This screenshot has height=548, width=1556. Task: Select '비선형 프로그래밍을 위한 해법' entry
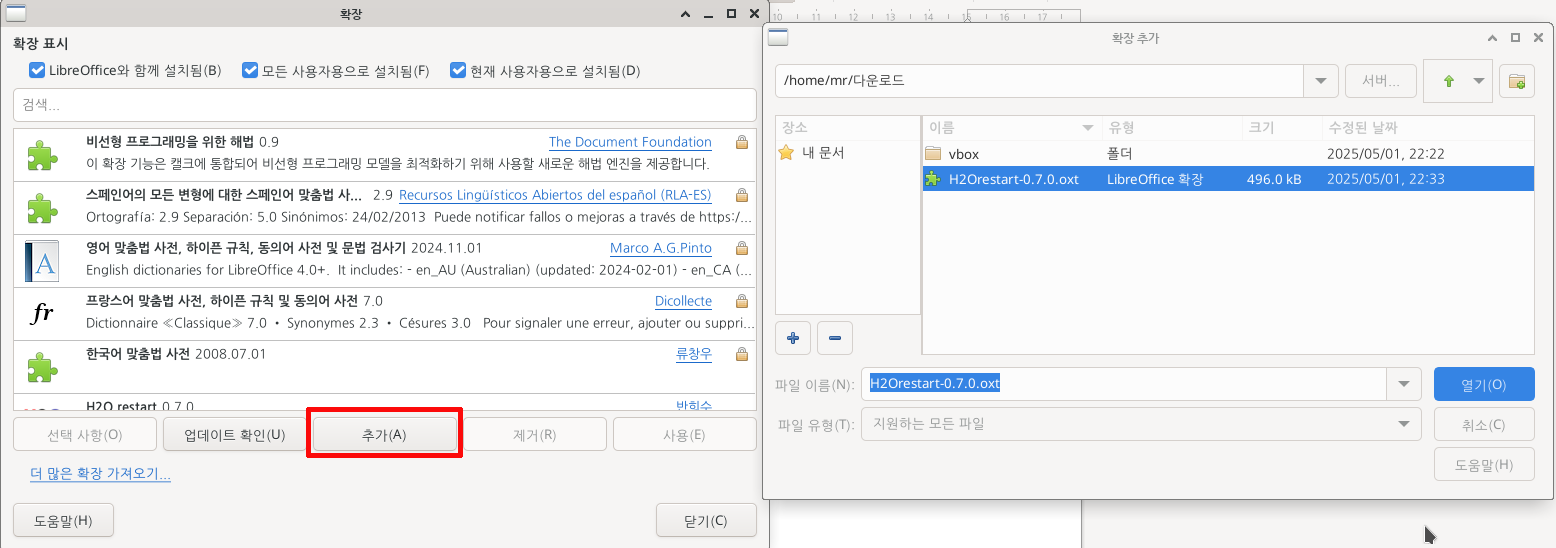385,156
